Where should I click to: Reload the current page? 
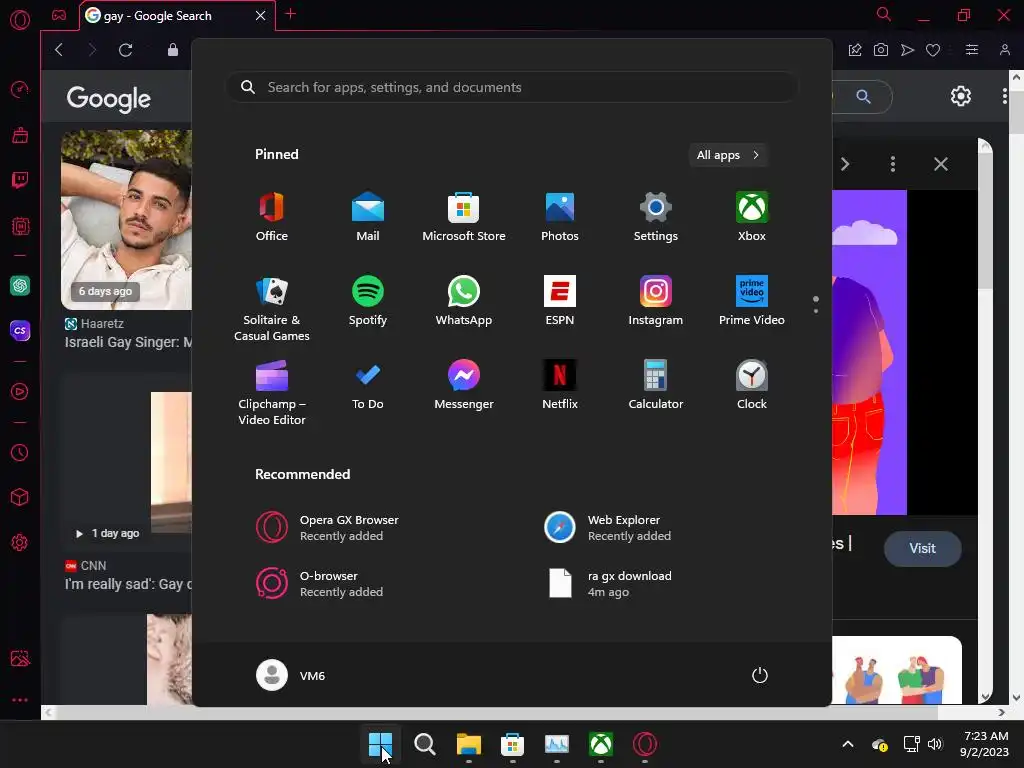pos(125,50)
